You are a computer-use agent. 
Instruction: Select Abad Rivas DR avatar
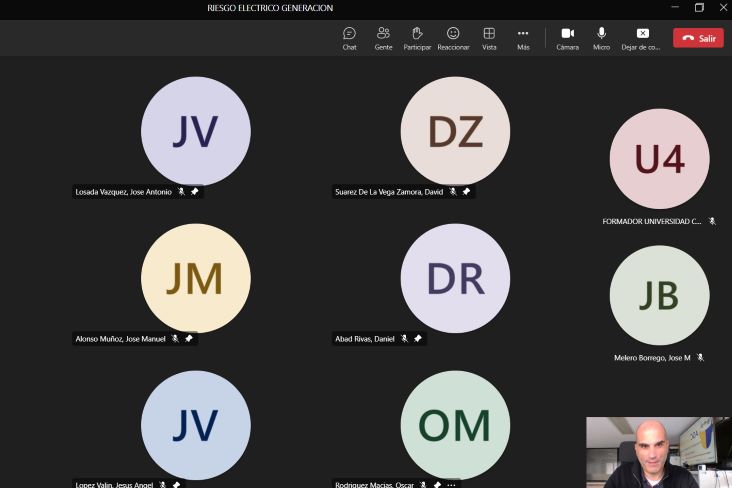[455, 278]
